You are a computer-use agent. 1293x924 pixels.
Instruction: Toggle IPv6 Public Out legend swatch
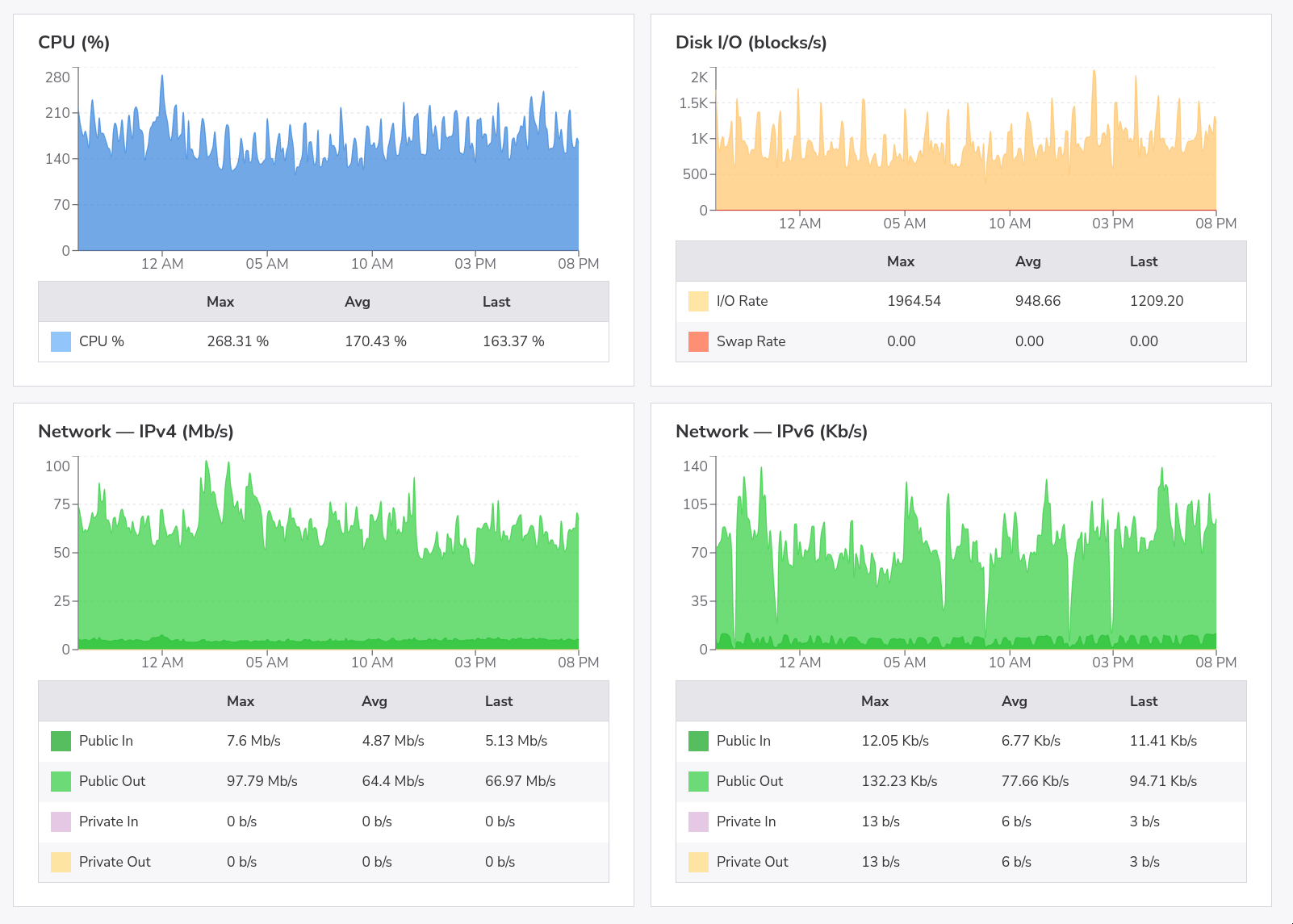tap(698, 781)
